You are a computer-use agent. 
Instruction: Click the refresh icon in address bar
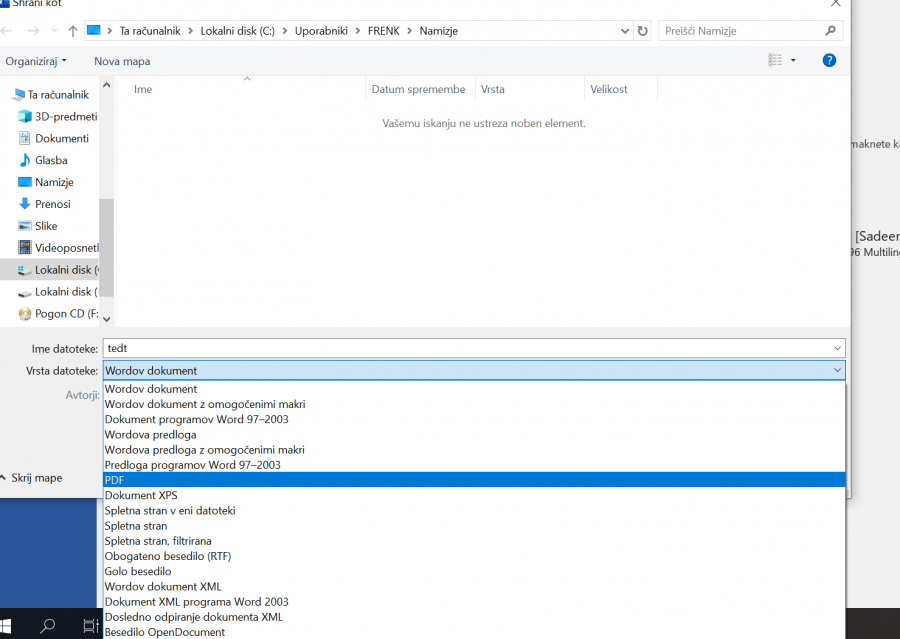point(642,31)
